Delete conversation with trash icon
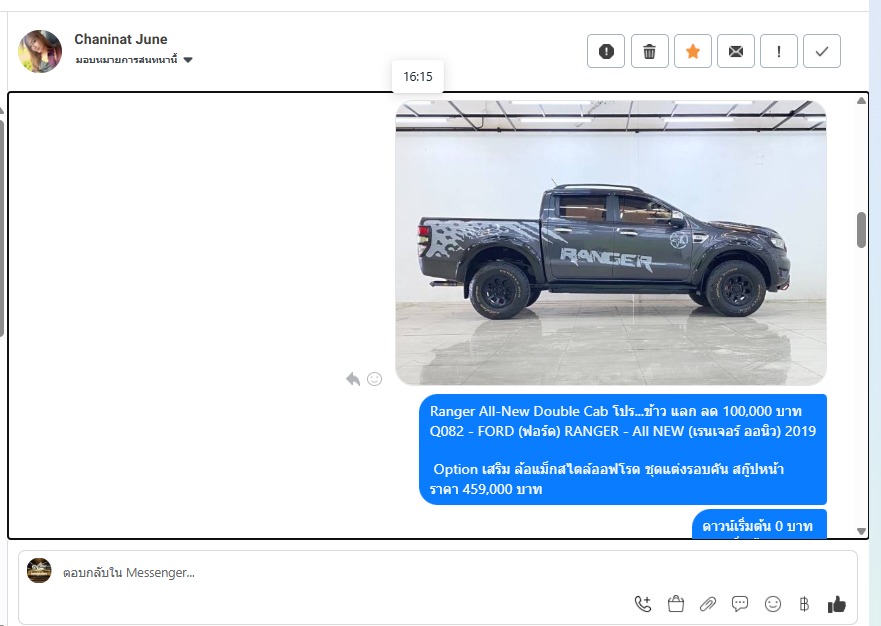Image resolution: width=881 pixels, height=626 pixels. point(650,51)
